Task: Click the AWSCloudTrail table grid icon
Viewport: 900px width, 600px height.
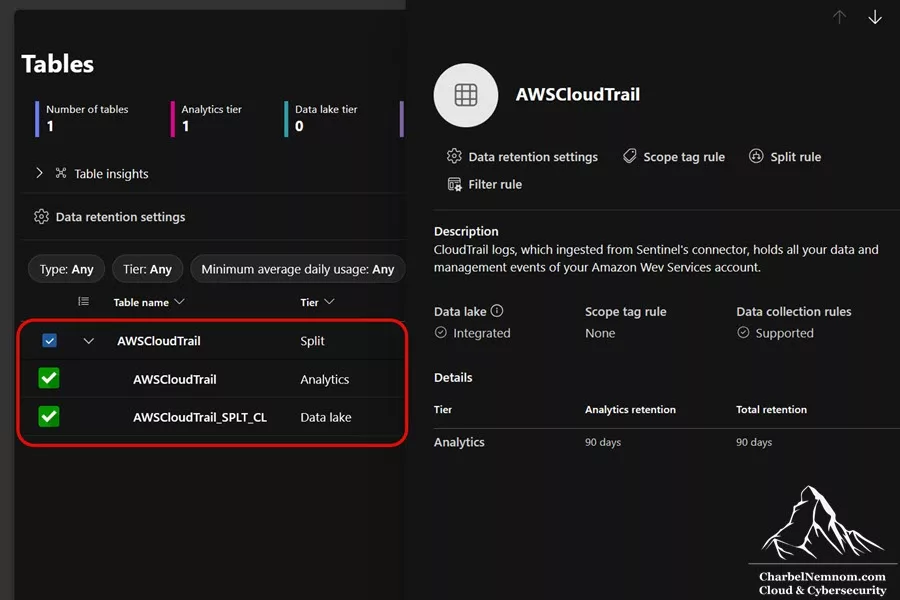Action: point(465,95)
